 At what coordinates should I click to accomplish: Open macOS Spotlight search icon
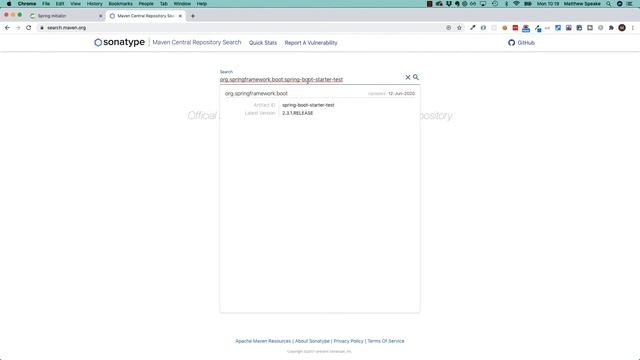pos(609,4)
